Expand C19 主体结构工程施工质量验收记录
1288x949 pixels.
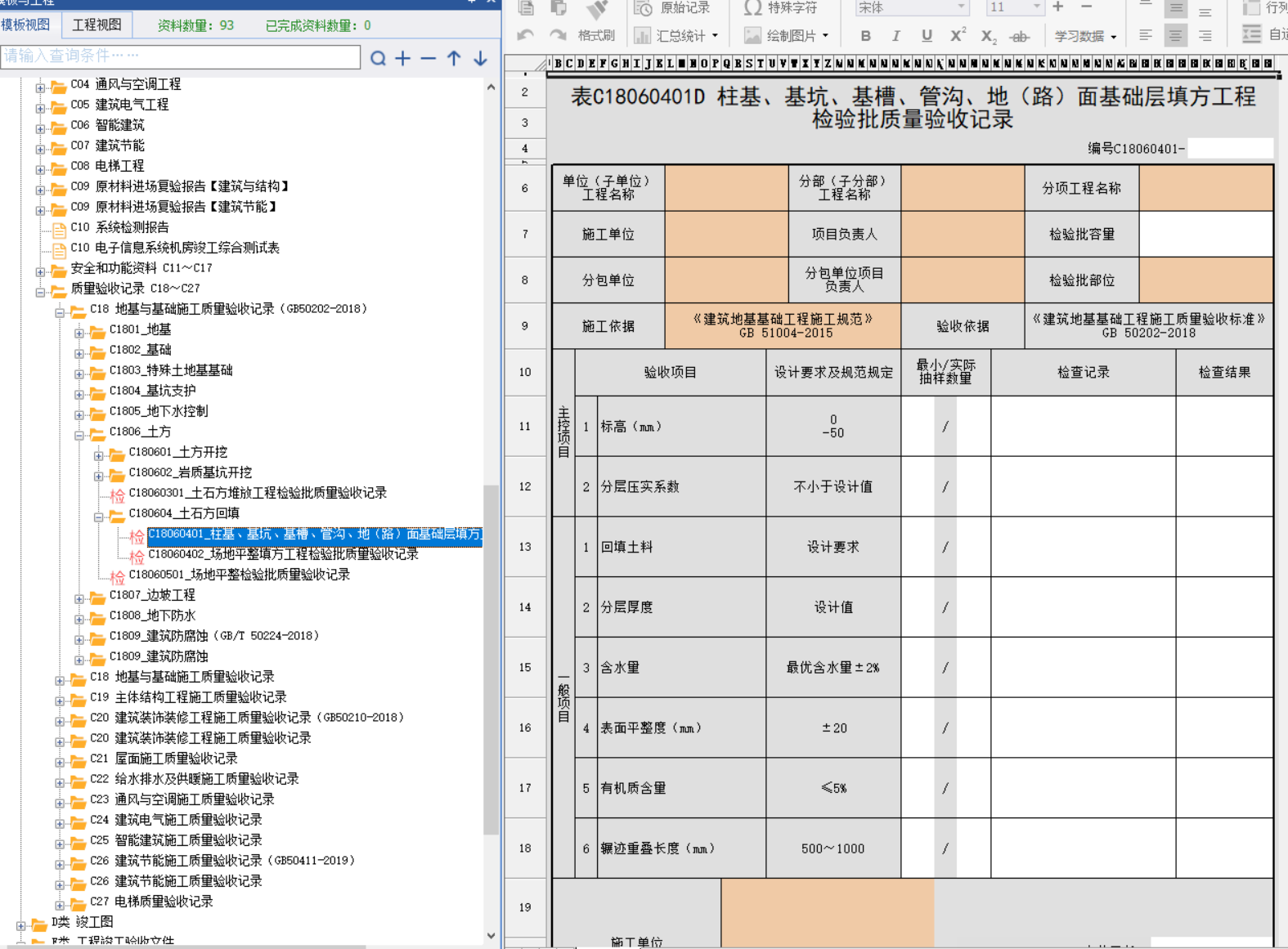point(60,700)
